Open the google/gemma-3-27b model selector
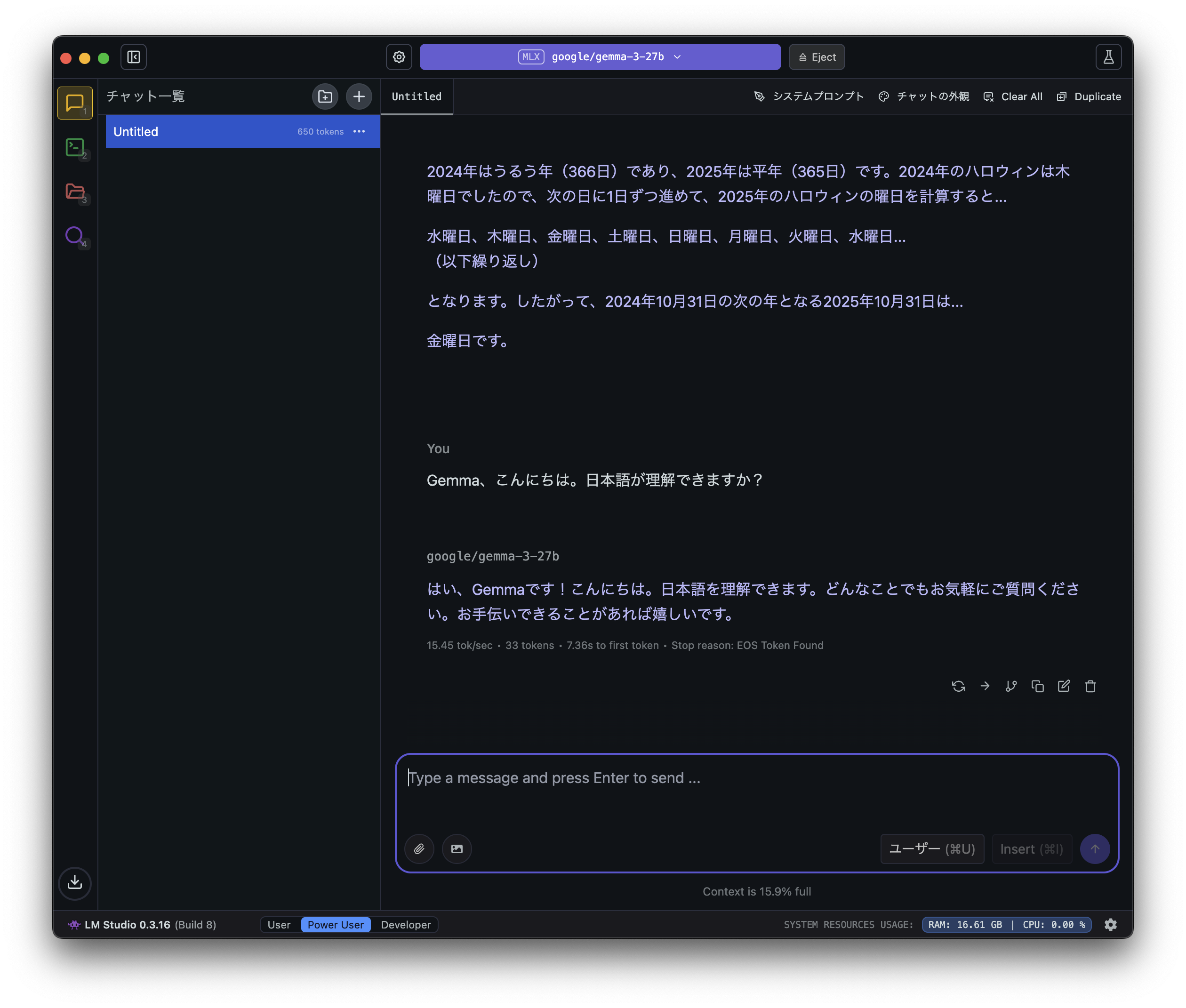Screen dimensions: 1186x1008 [x=600, y=56]
